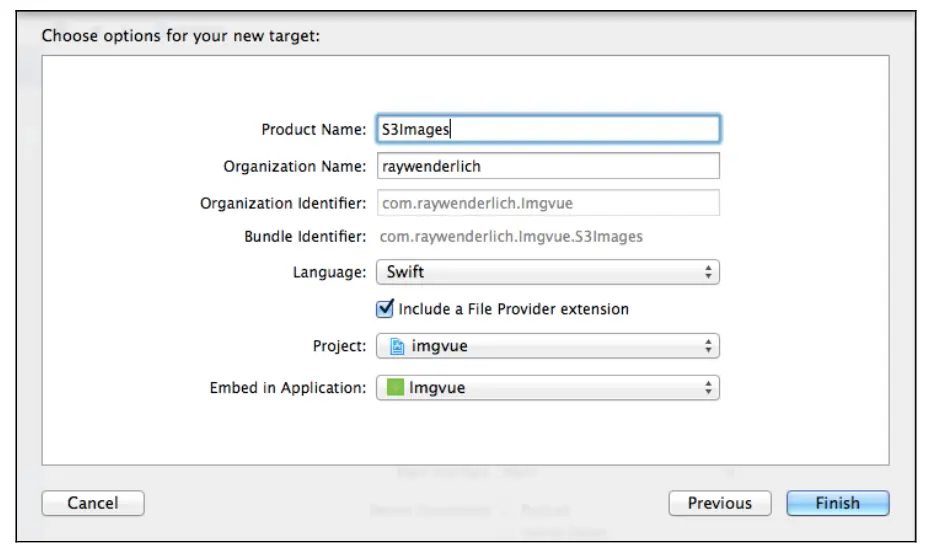Click the green Imgvue application icon
This screenshot has width=935, height=559.
tap(395, 387)
